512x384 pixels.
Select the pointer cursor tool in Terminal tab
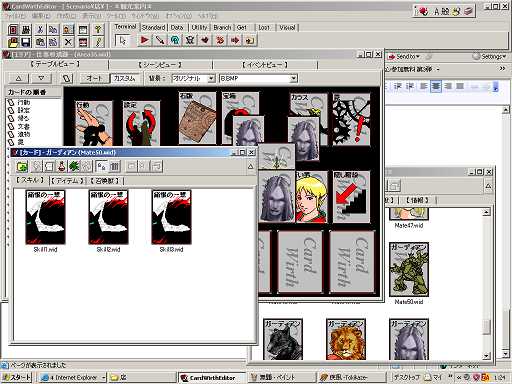[122, 40]
